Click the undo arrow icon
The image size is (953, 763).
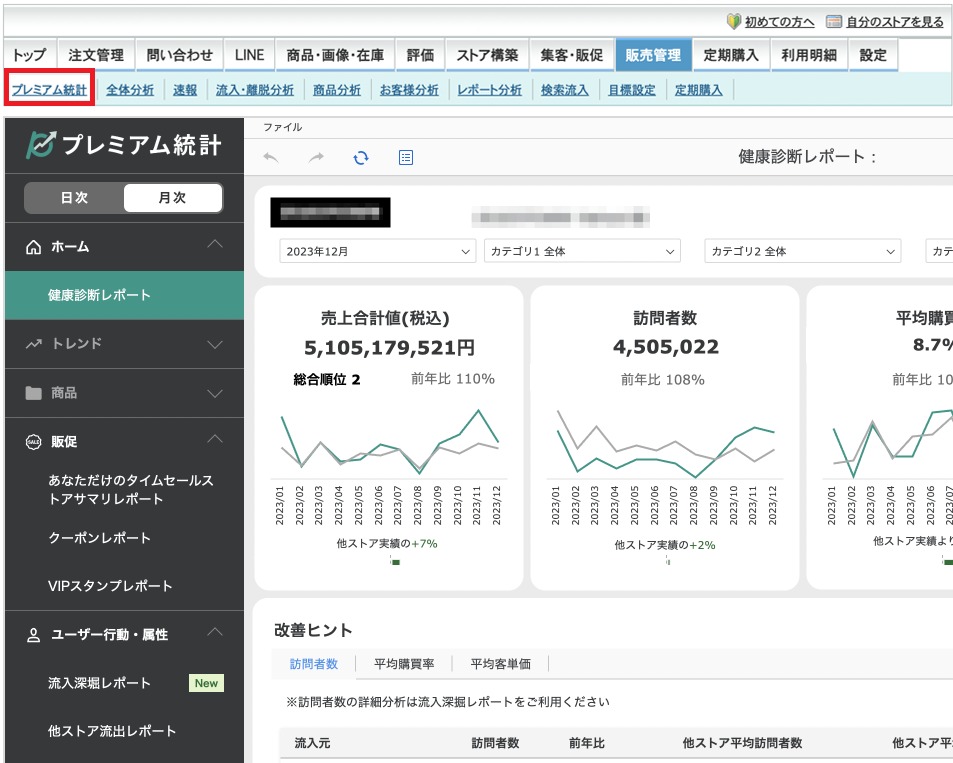[x=271, y=157]
